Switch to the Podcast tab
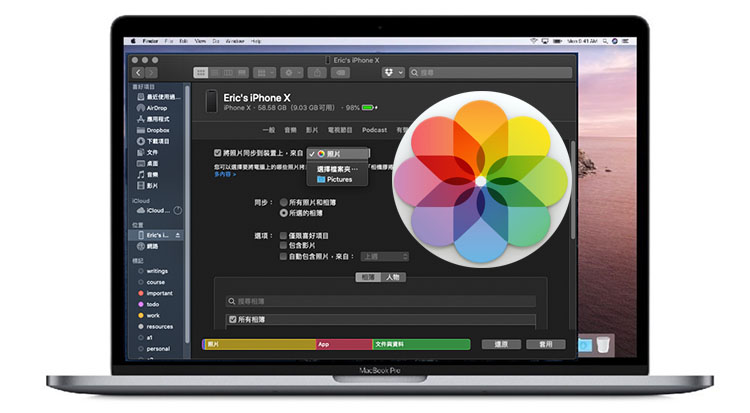Viewport: 750px width, 413px height. 375,130
